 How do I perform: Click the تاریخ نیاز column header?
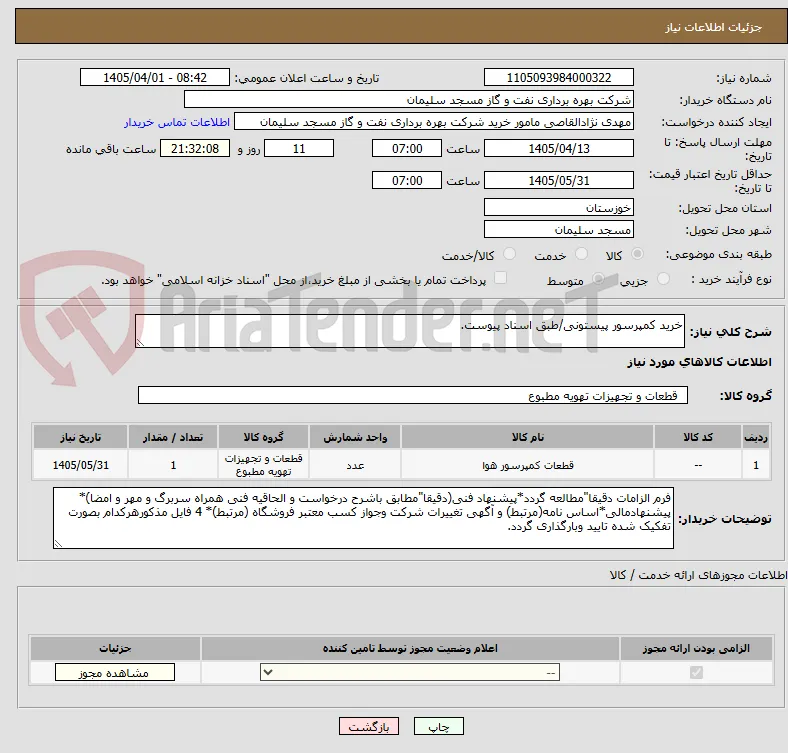tap(80, 437)
